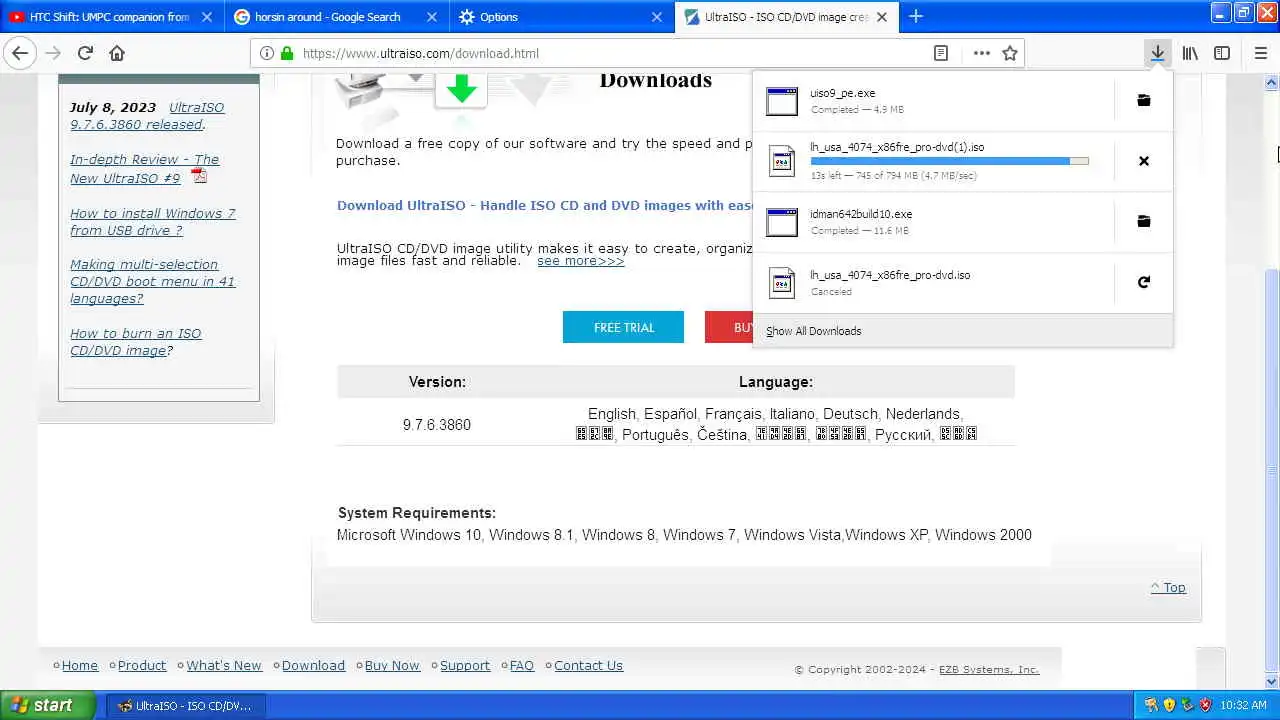Open the Firefox hamburger menu
The height and width of the screenshot is (720, 1280).
(1260, 53)
